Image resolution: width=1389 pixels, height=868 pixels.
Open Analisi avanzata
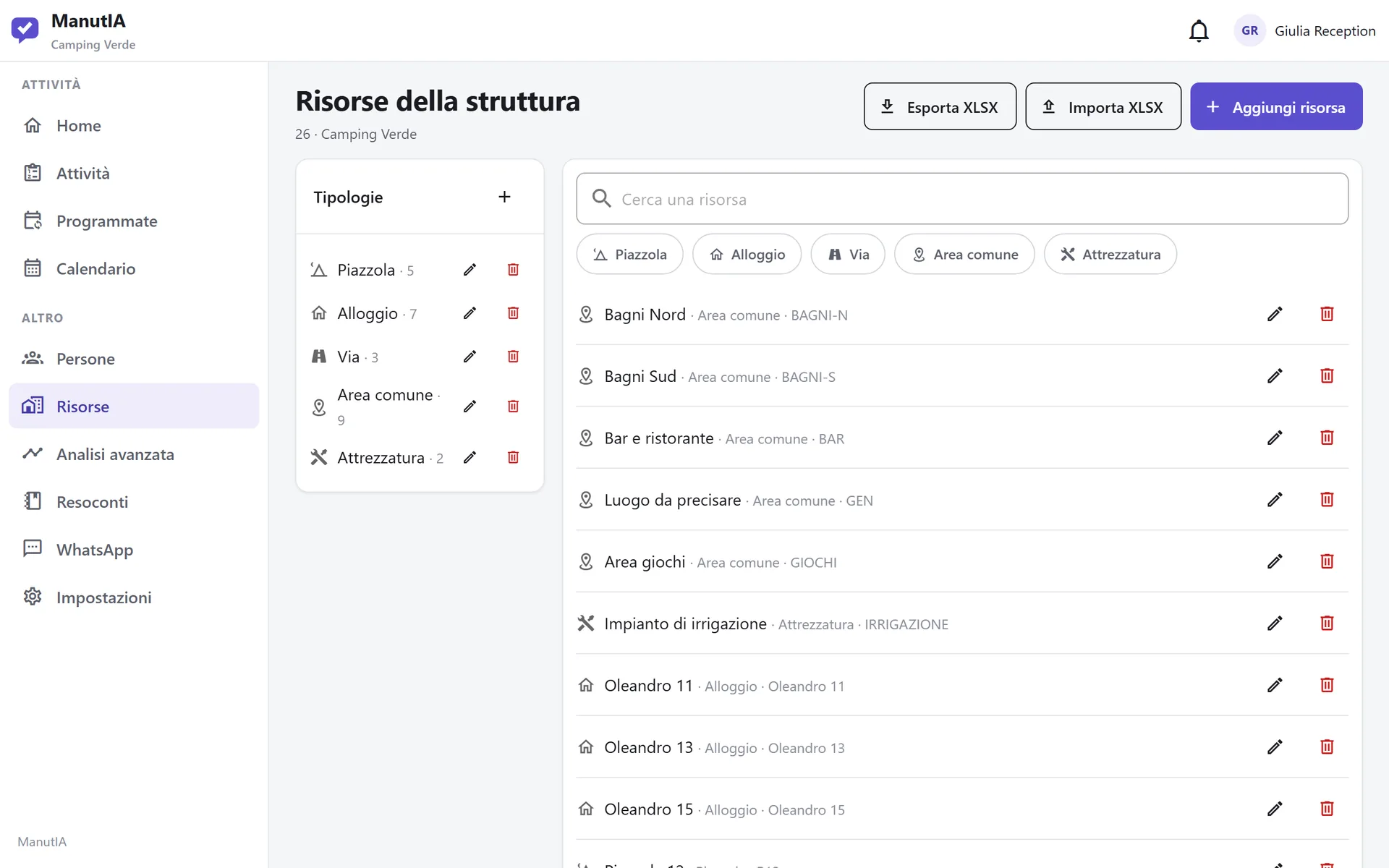point(134,454)
